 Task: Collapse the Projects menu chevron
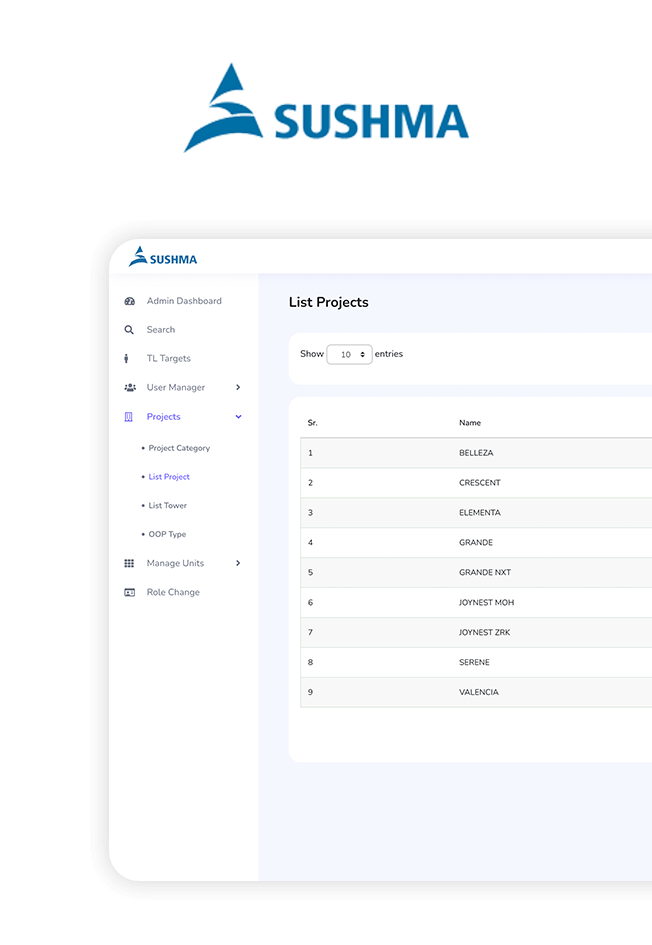click(x=238, y=417)
